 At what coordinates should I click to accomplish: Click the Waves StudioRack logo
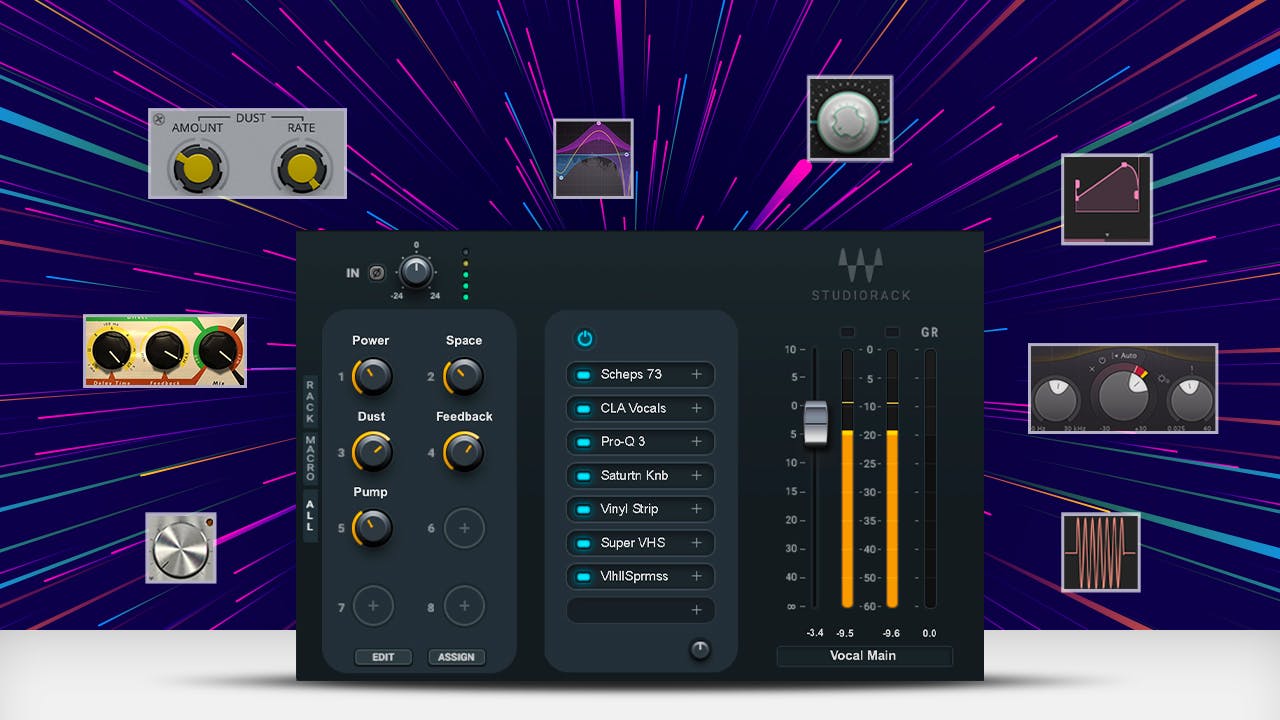(x=861, y=275)
